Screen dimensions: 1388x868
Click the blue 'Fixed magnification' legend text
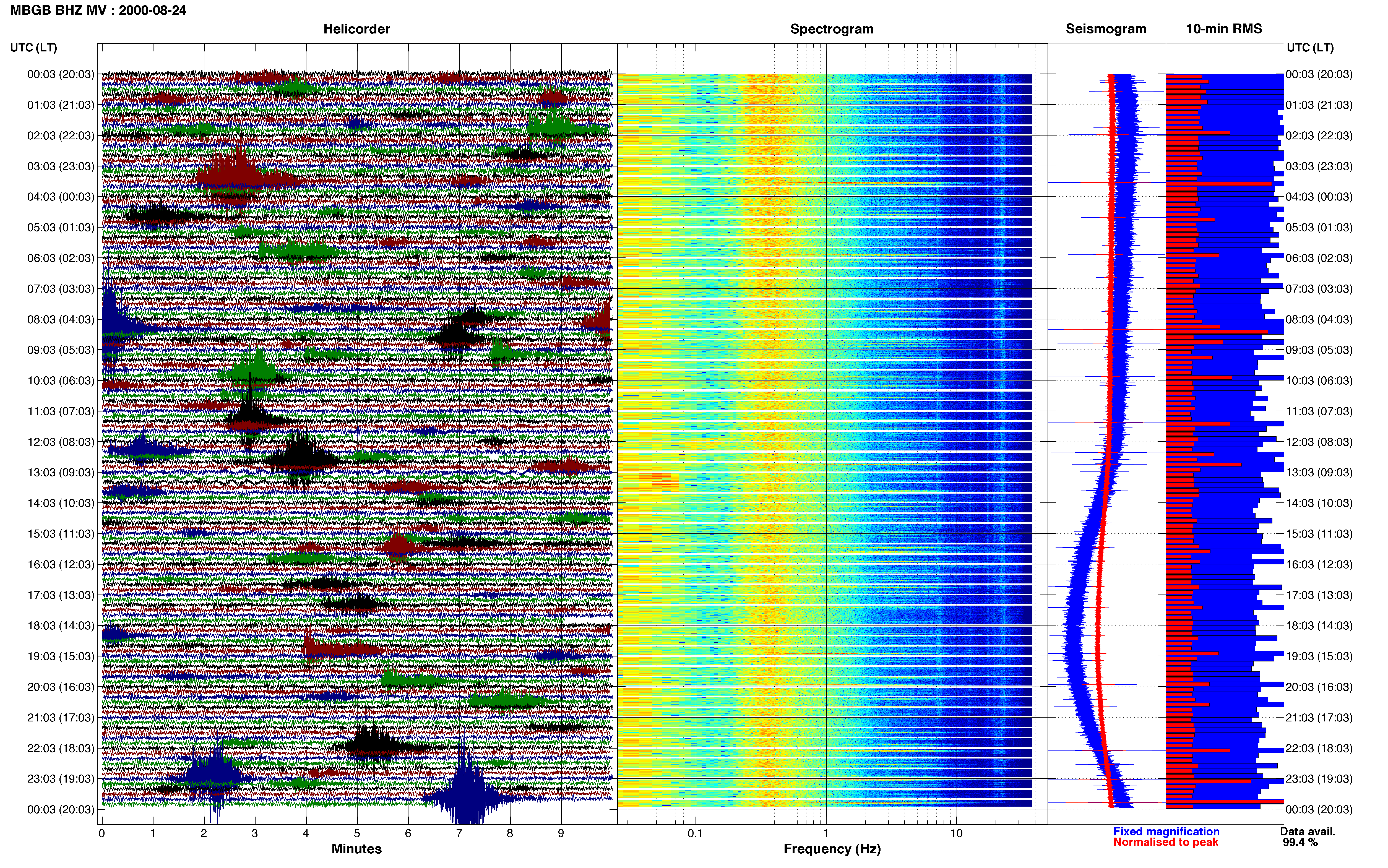(1166, 832)
